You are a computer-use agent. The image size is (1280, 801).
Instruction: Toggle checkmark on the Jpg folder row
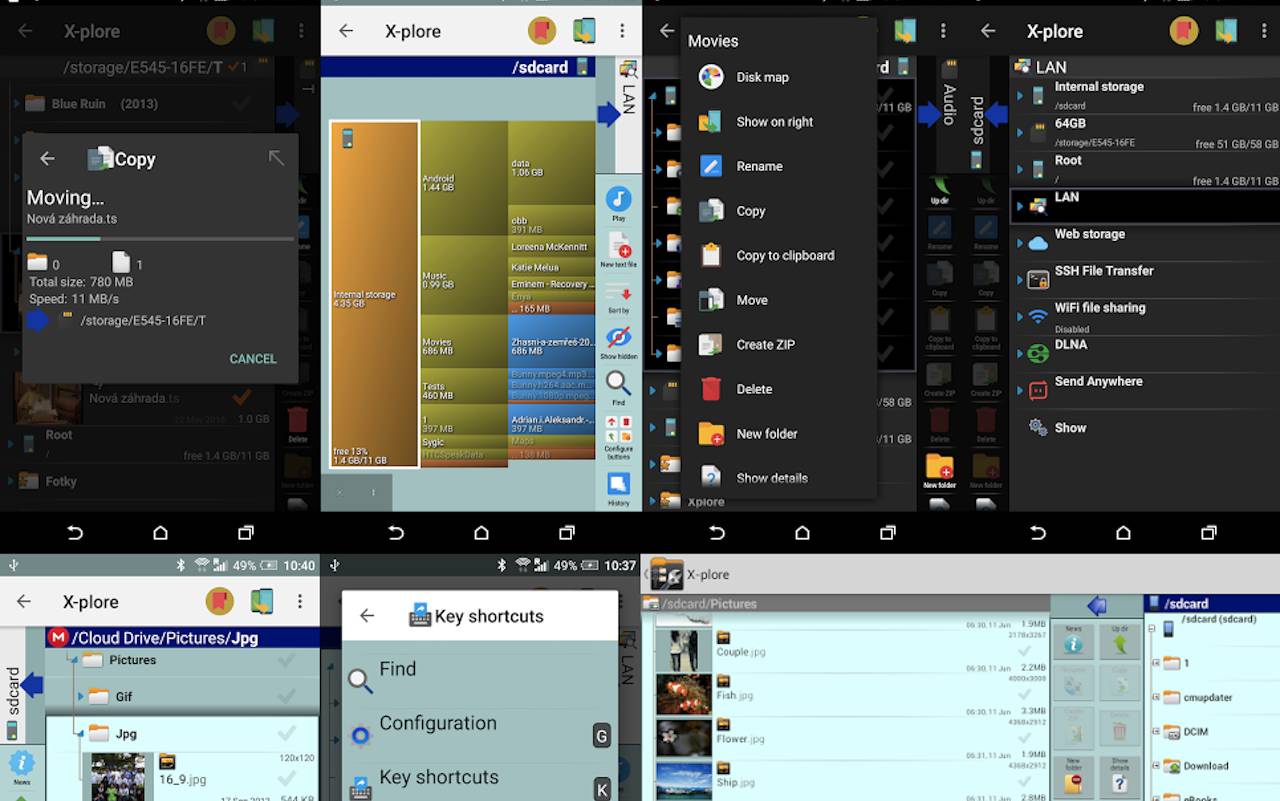coord(286,733)
